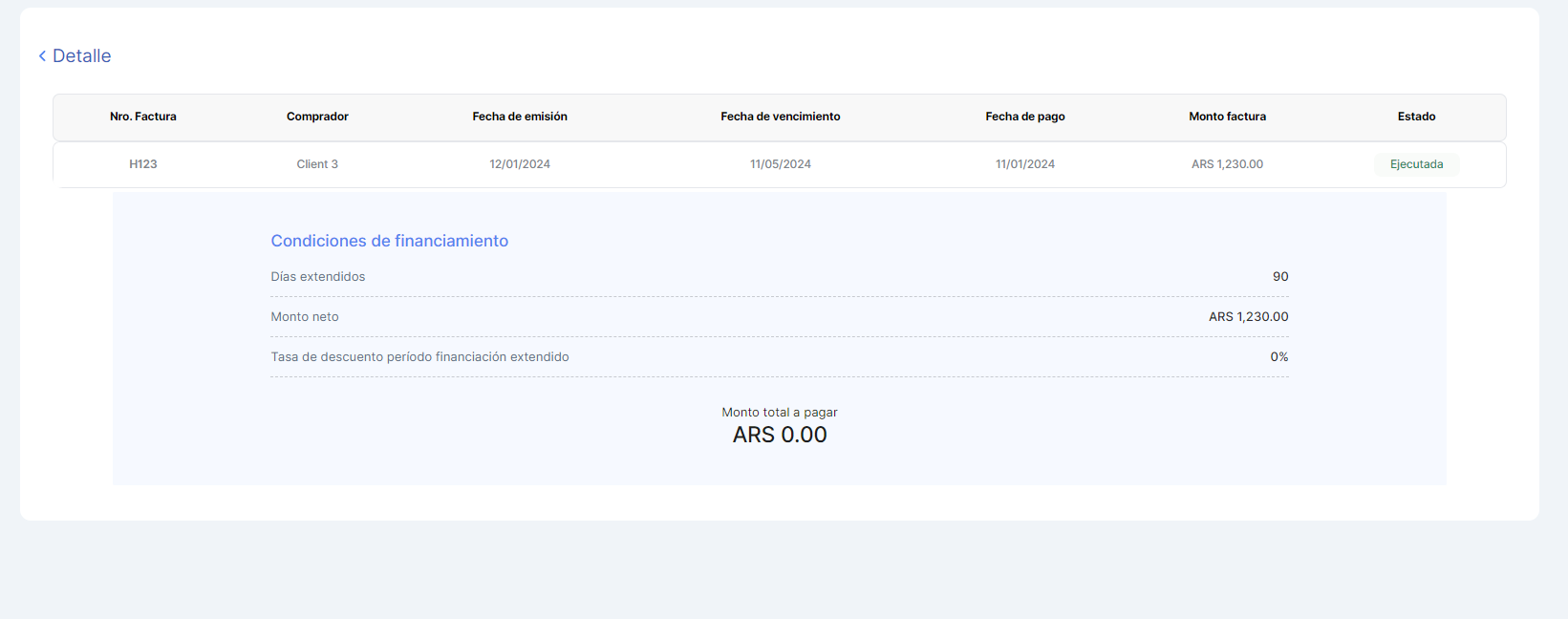Select the Comprador column header
Screen dimensions: 1568x619
317,117
